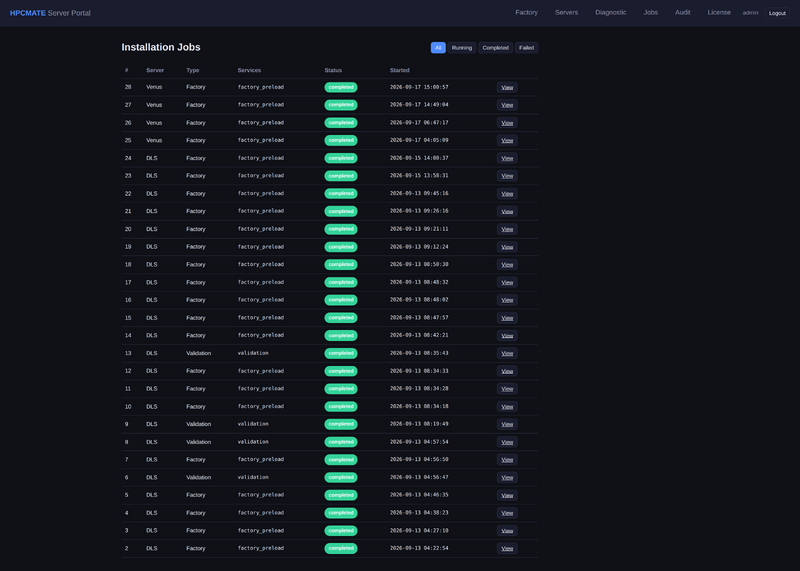Viewport: 800px width, 571px height.
Task: Click the validation service text in job 6
Action: point(253,478)
